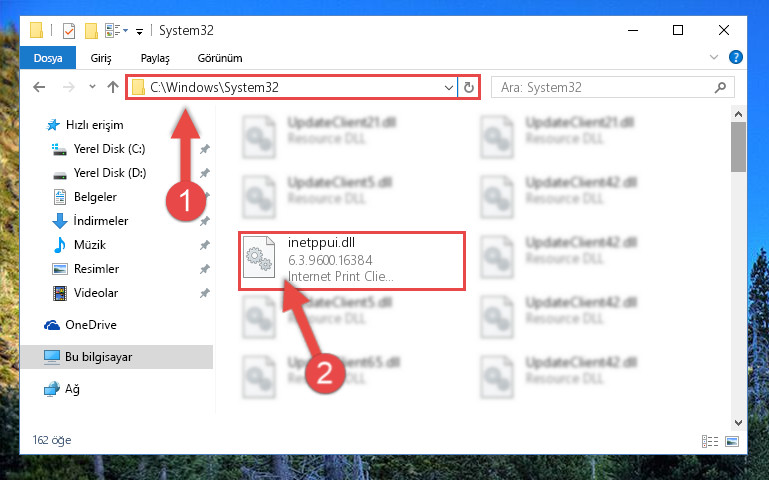Open OneDrive in the sidebar
Image resolution: width=769 pixels, height=480 pixels.
91,325
